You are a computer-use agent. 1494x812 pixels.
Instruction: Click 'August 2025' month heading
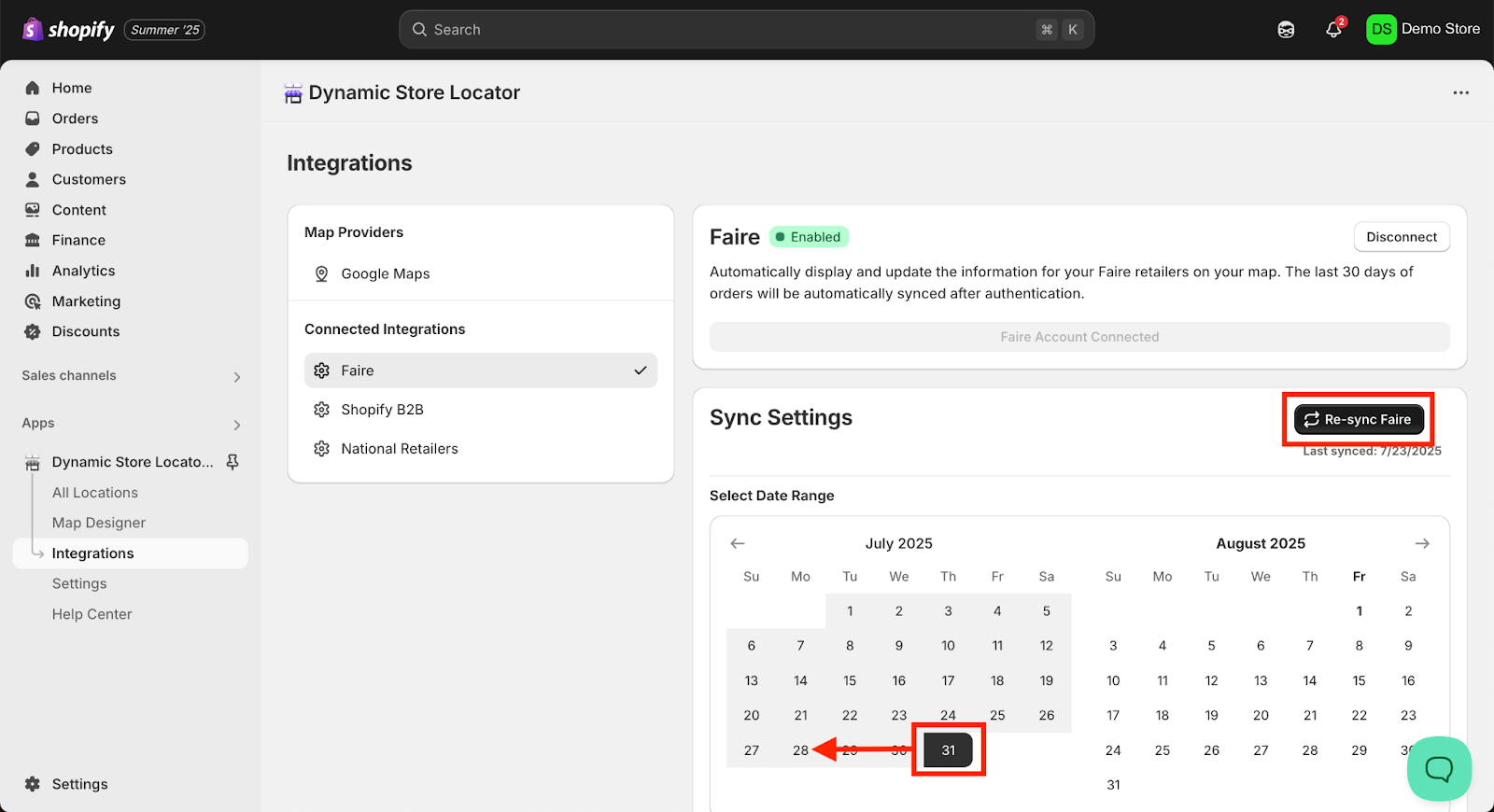[x=1261, y=543]
